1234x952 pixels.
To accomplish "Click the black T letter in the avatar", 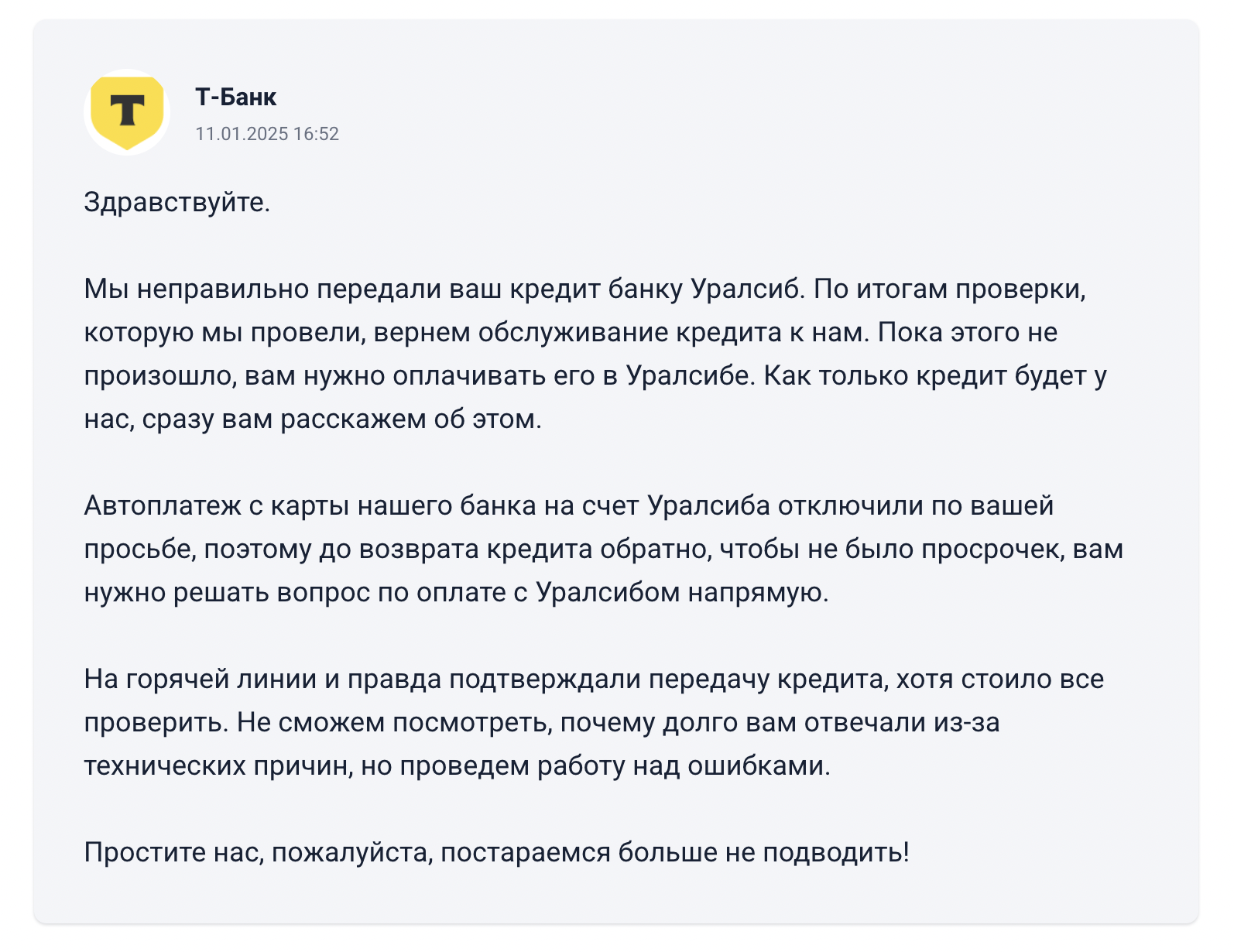I will coord(128,109).
